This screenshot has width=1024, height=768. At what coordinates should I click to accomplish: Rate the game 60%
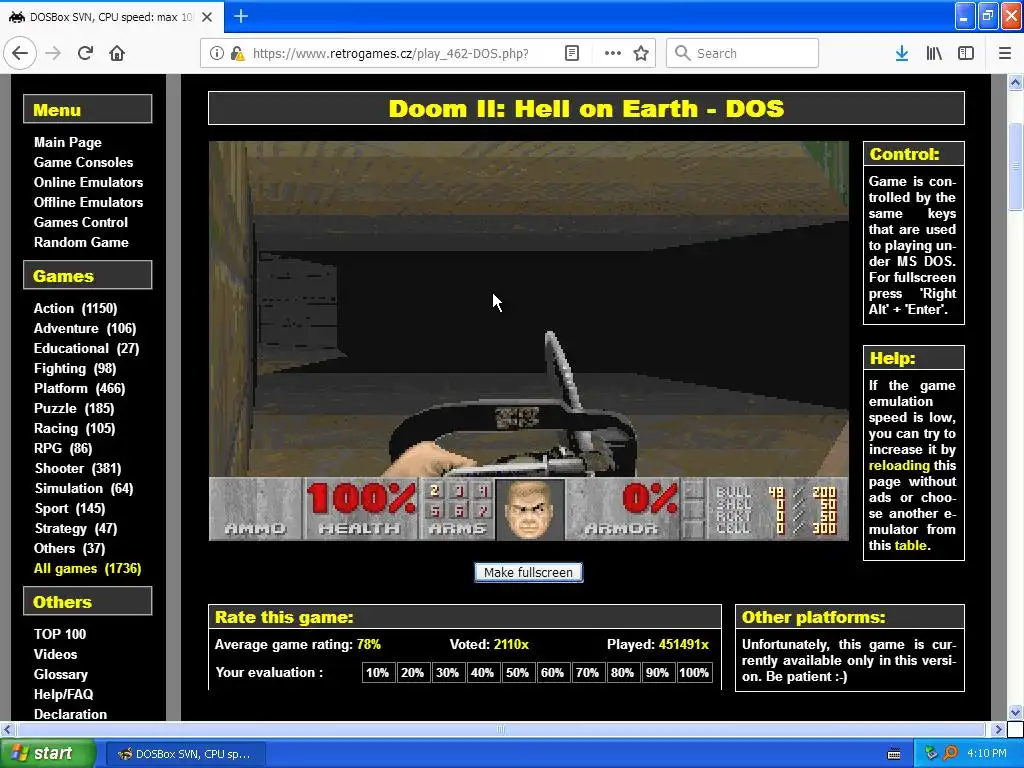coord(552,673)
